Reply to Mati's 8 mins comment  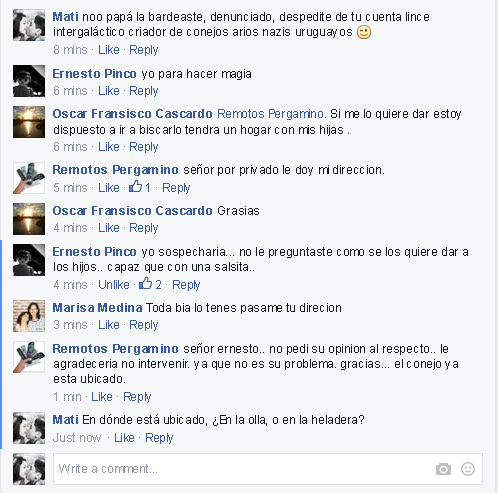coord(144,50)
